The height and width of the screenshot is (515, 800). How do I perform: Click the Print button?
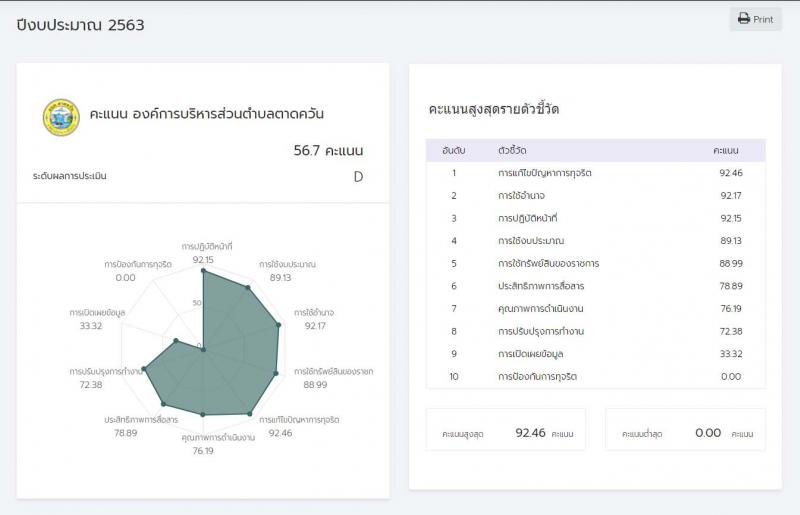(755, 19)
